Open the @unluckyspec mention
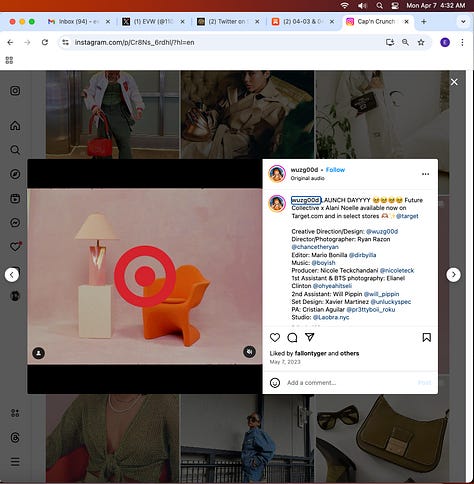Image resolution: width=474 pixels, height=484 pixels. click(391, 302)
